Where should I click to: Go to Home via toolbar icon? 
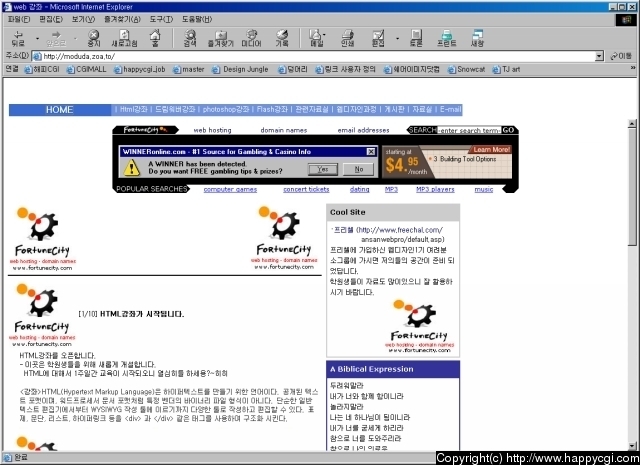(x=155, y=38)
